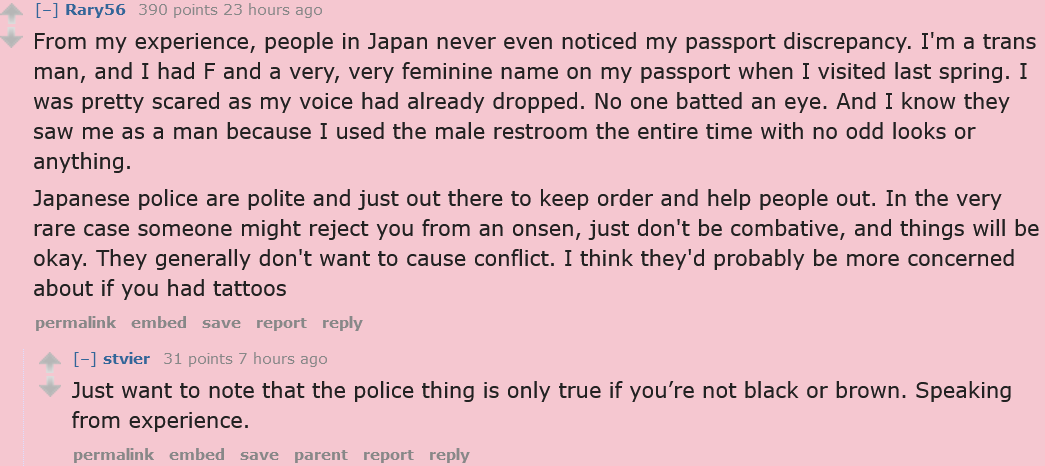Reply to Rary56's comment
Viewport: 1045px width, 466px height.
coord(342,323)
